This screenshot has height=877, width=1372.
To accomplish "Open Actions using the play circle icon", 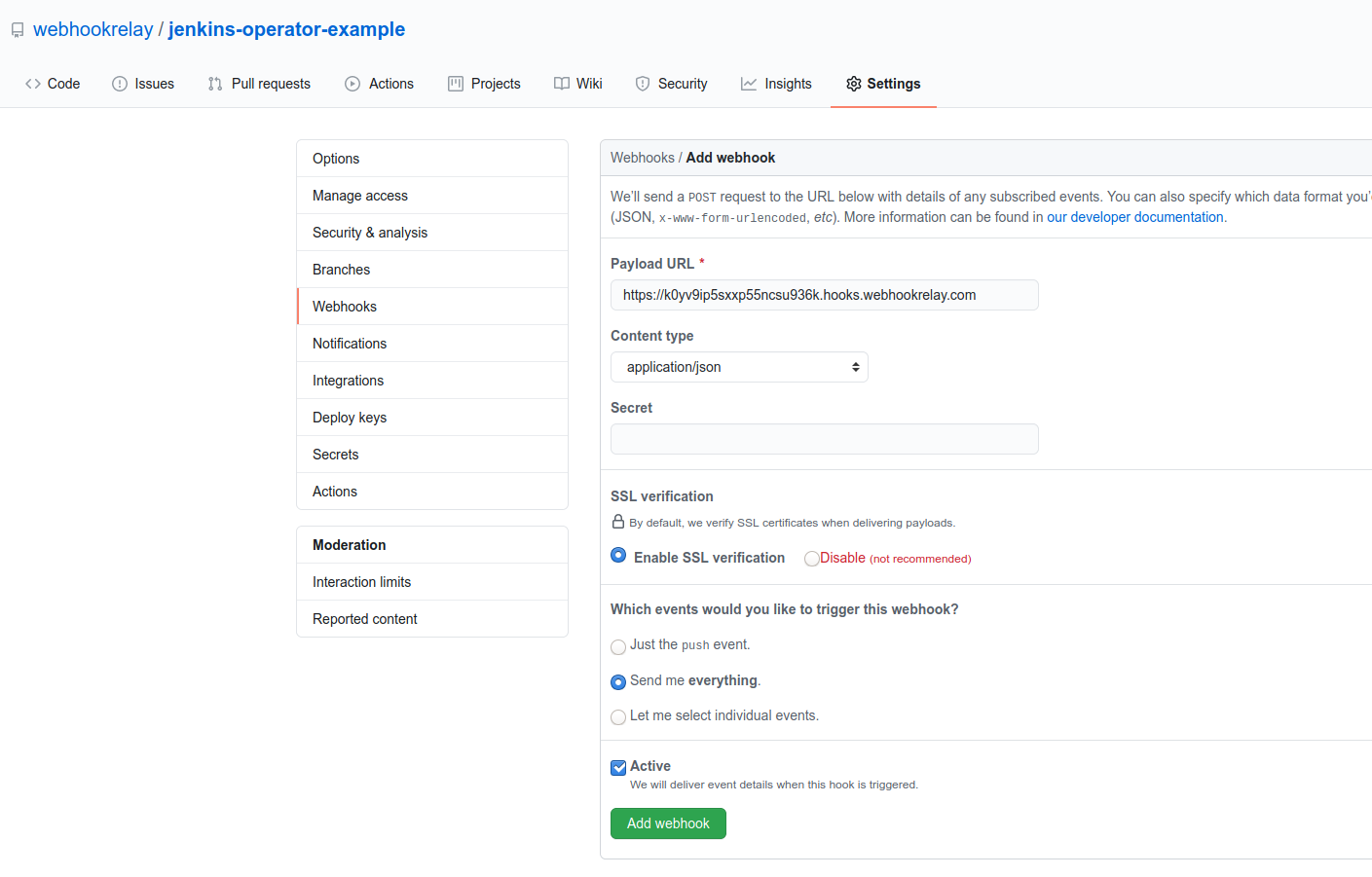I will tap(352, 84).
